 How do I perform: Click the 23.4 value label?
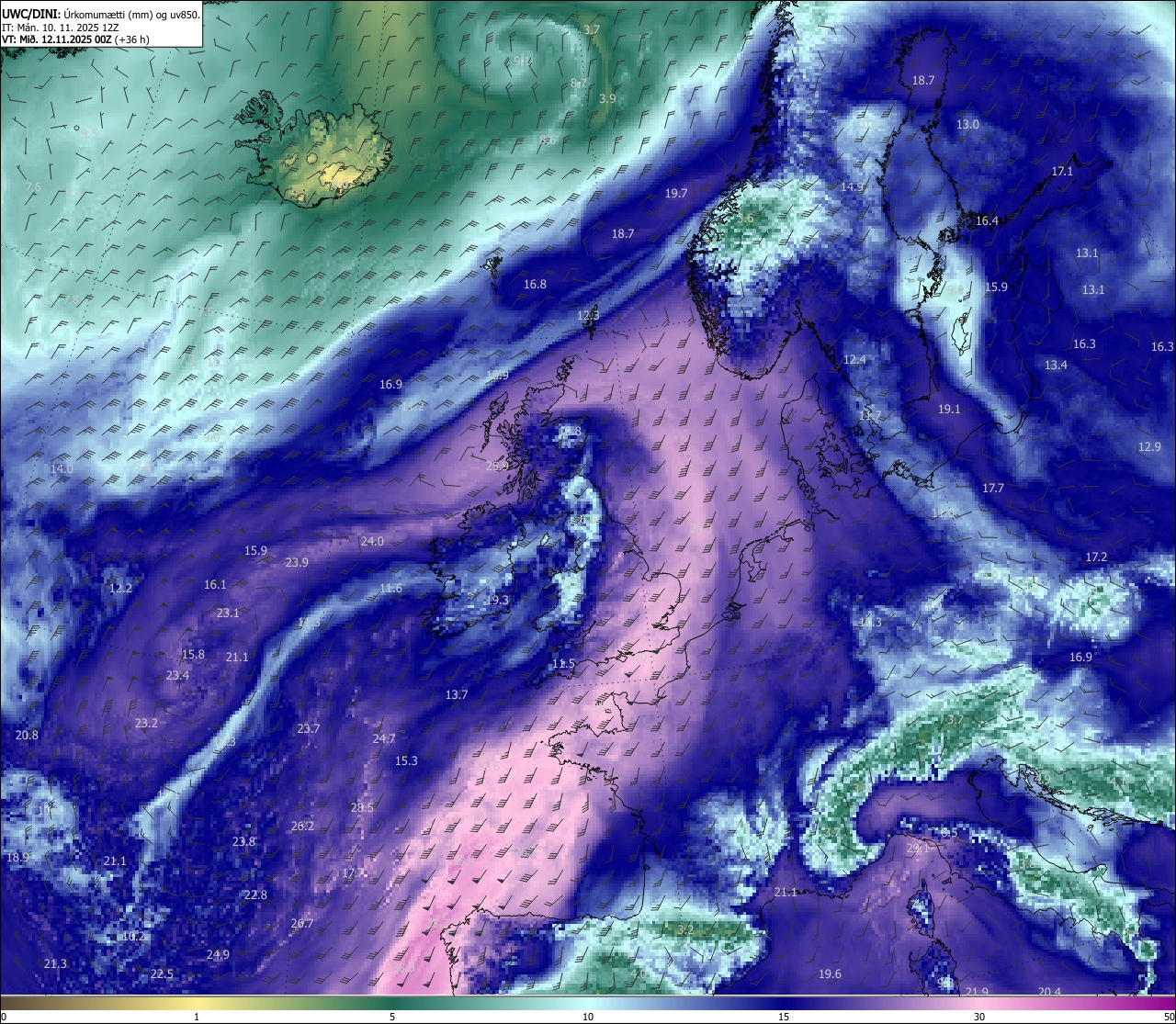(177, 675)
